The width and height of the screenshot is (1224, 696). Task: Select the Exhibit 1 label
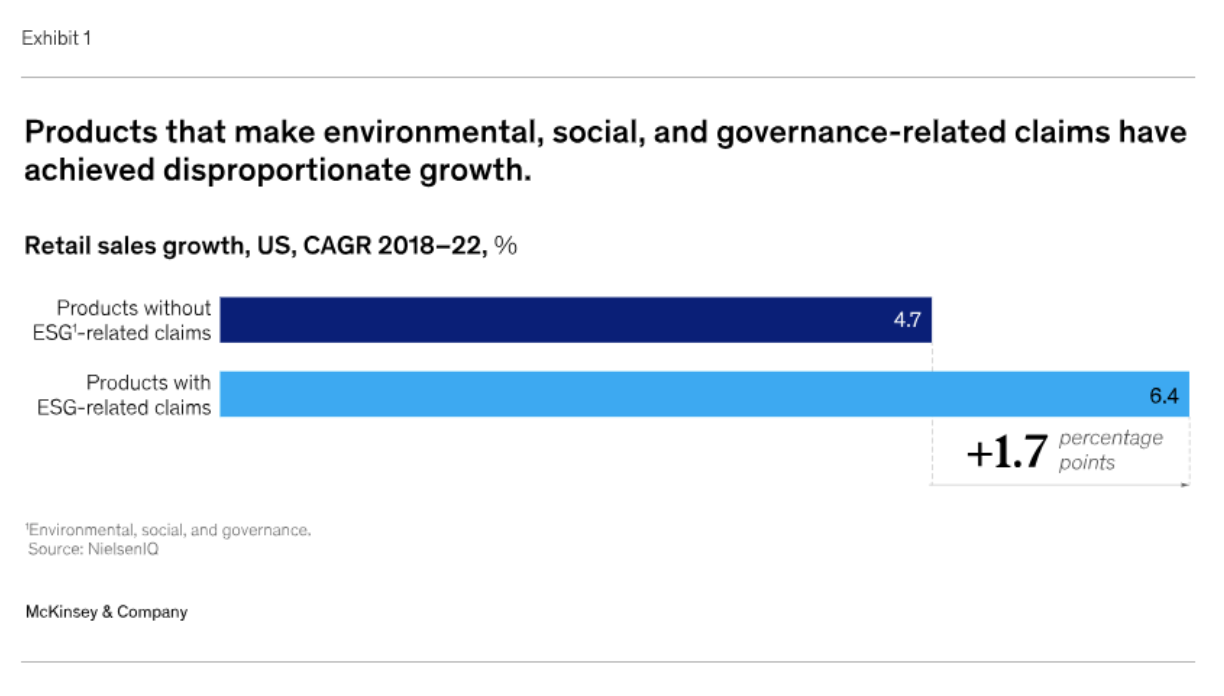pyautogui.click(x=57, y=39)
